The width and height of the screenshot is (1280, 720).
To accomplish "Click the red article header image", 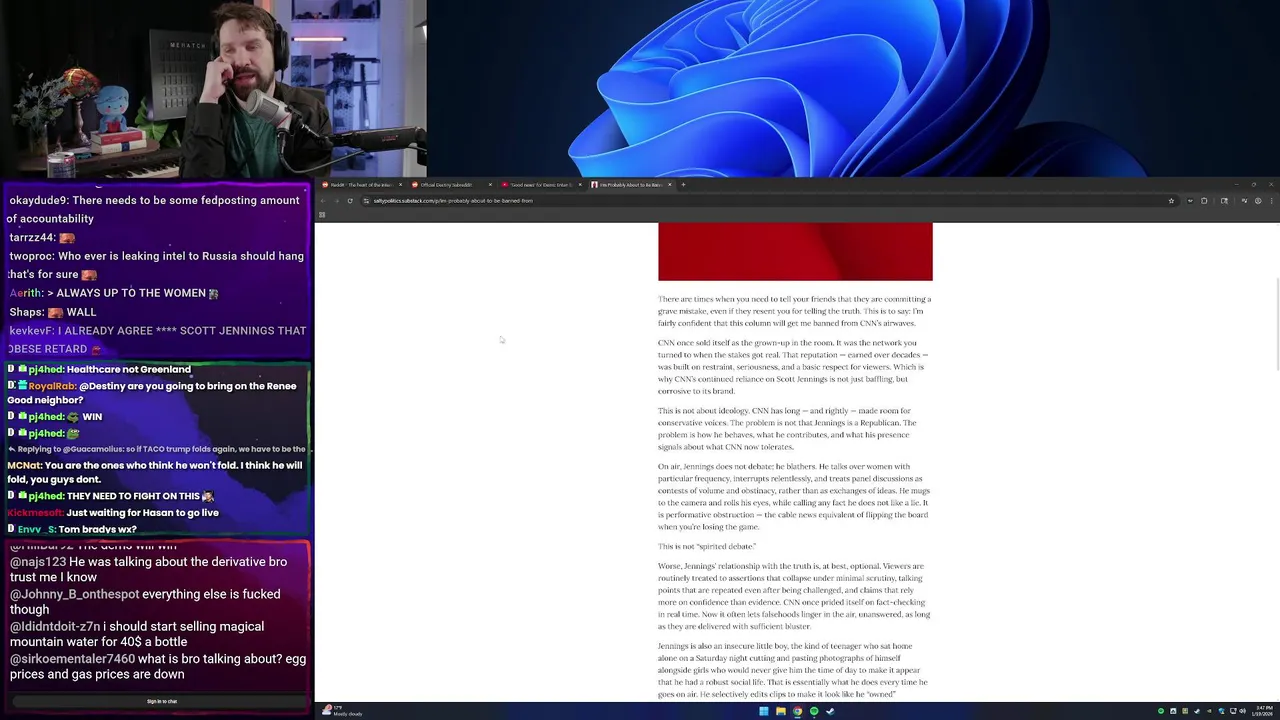I will pyautogui.click(x=795, y=252).
